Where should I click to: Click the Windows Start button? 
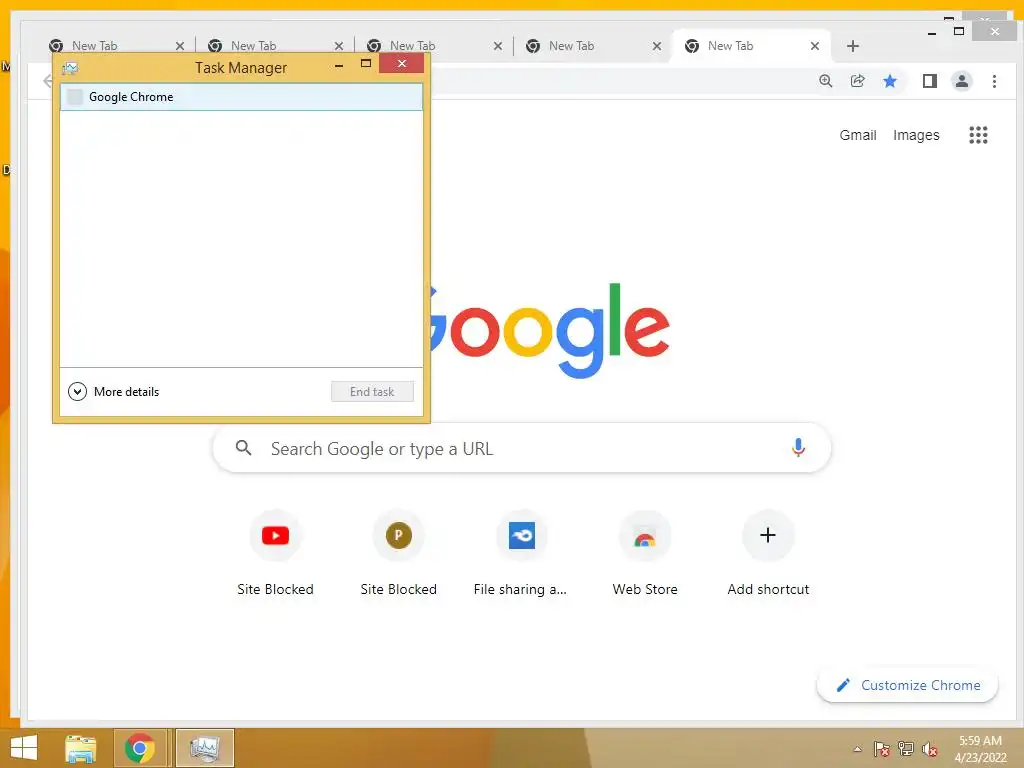coord(24,748)
